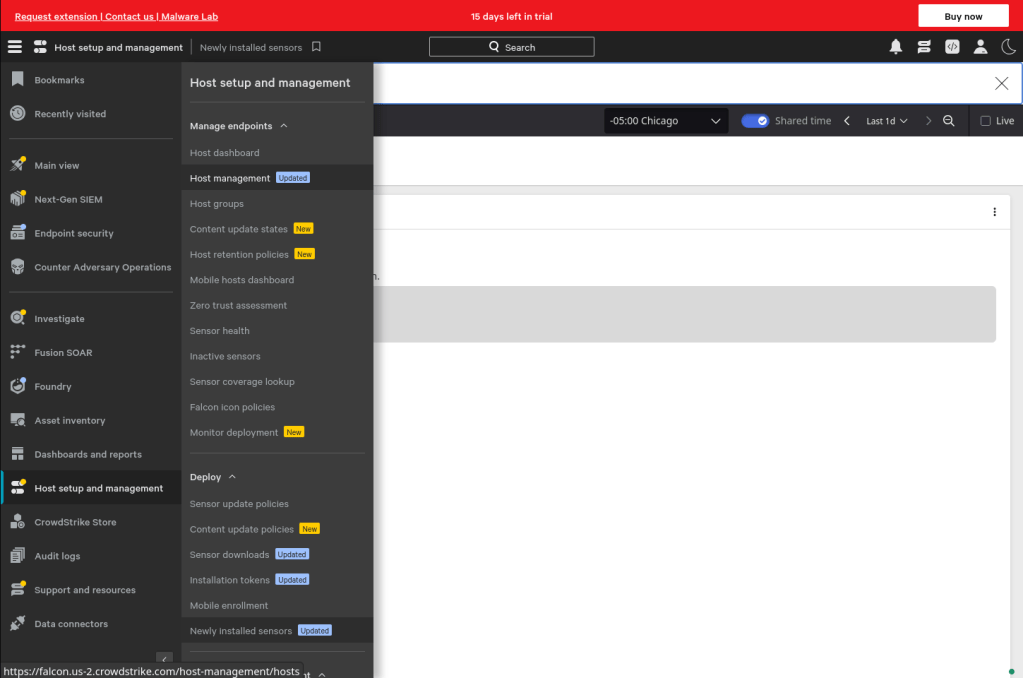Image resolution: width=1023 pixels, height=678 pixels.
Task: Click the zoom out magnifier icon
Action: [x=949, y=121]
